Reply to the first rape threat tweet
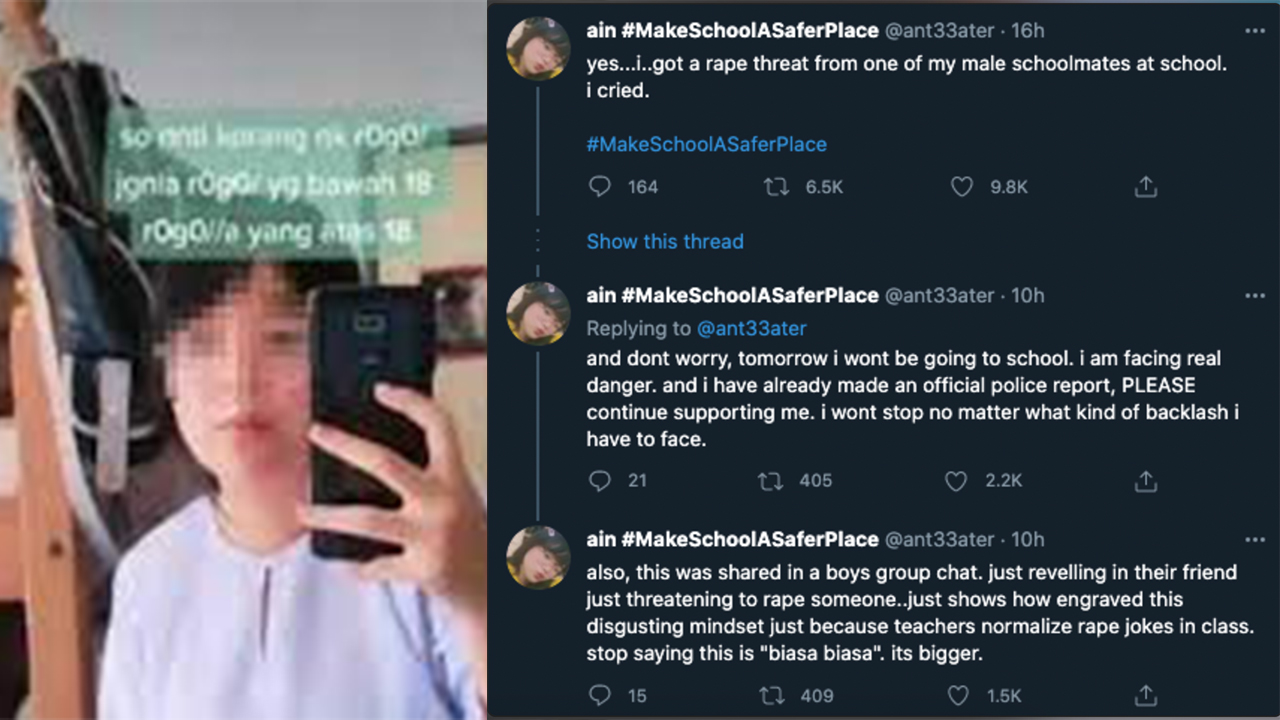The width and height of the screenshot is (1280, 720). [x=600, y=187]
